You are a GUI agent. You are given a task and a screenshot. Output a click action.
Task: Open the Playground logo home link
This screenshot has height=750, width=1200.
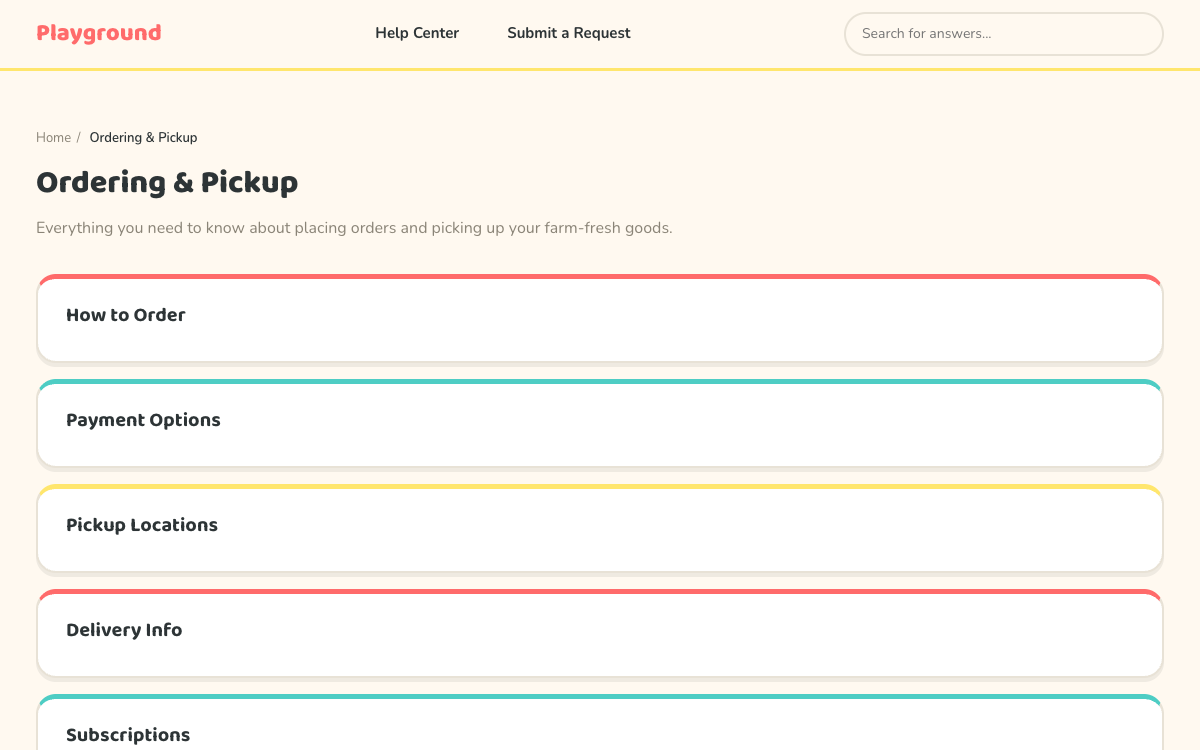pyautogui.click(x=99, y=33)
